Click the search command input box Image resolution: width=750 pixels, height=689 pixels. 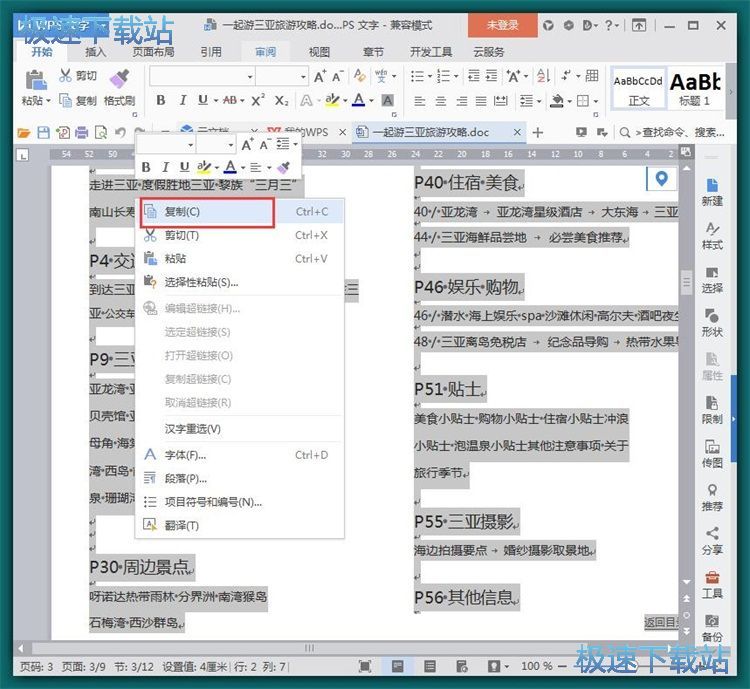(x=682, y=132)
